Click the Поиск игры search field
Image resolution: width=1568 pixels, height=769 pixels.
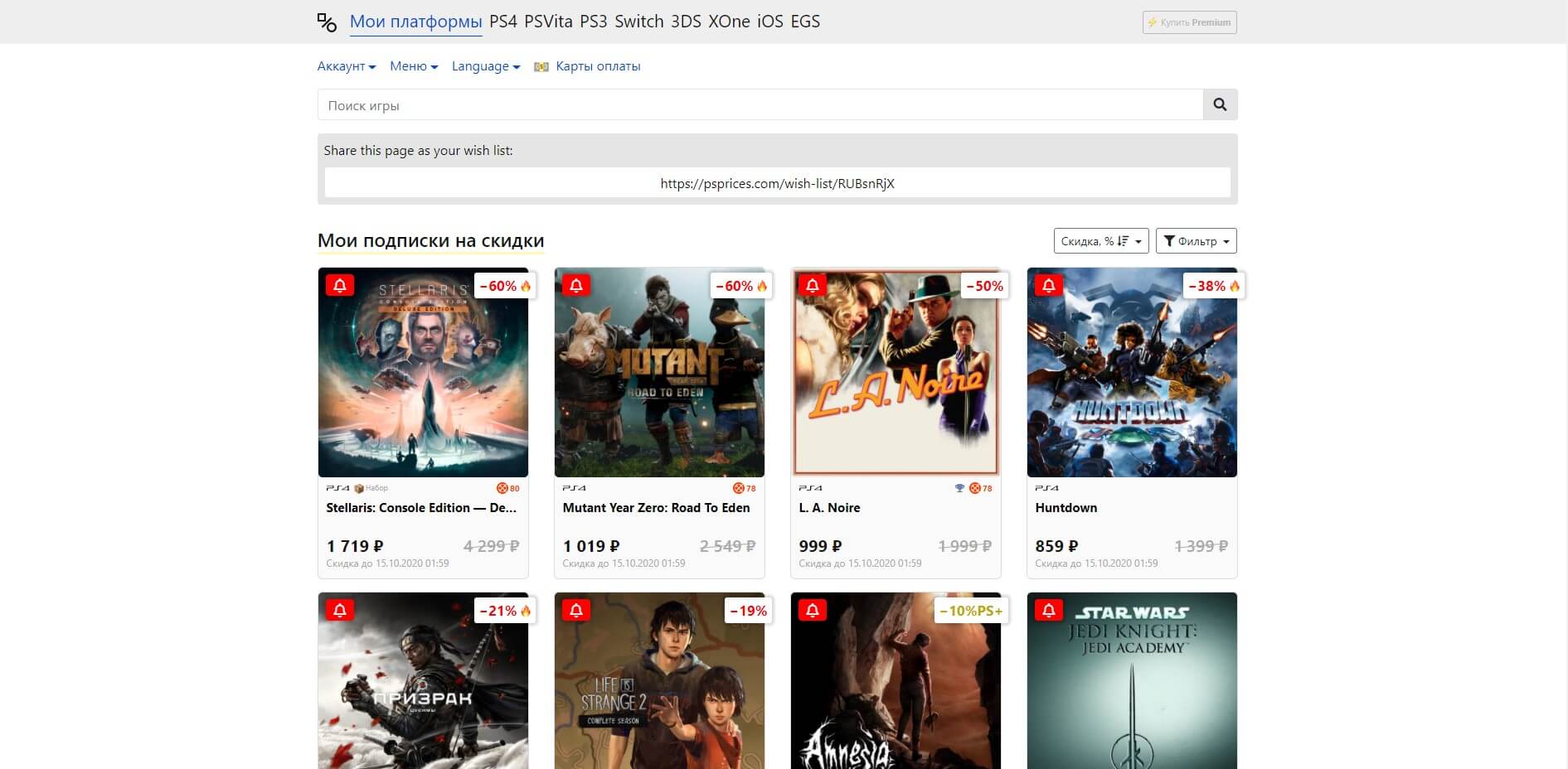pyautogui.click(x=760, y=104)
